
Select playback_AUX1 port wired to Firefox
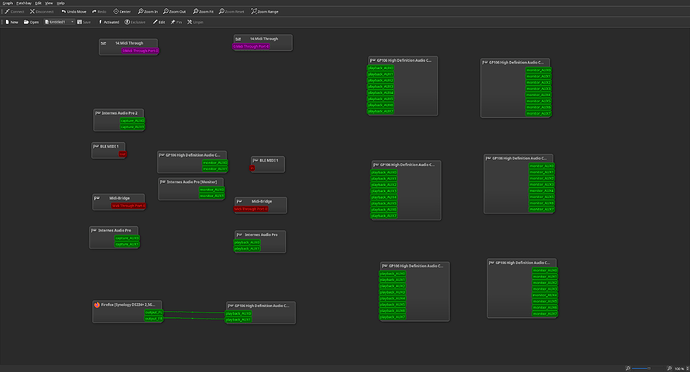[238, 320]
